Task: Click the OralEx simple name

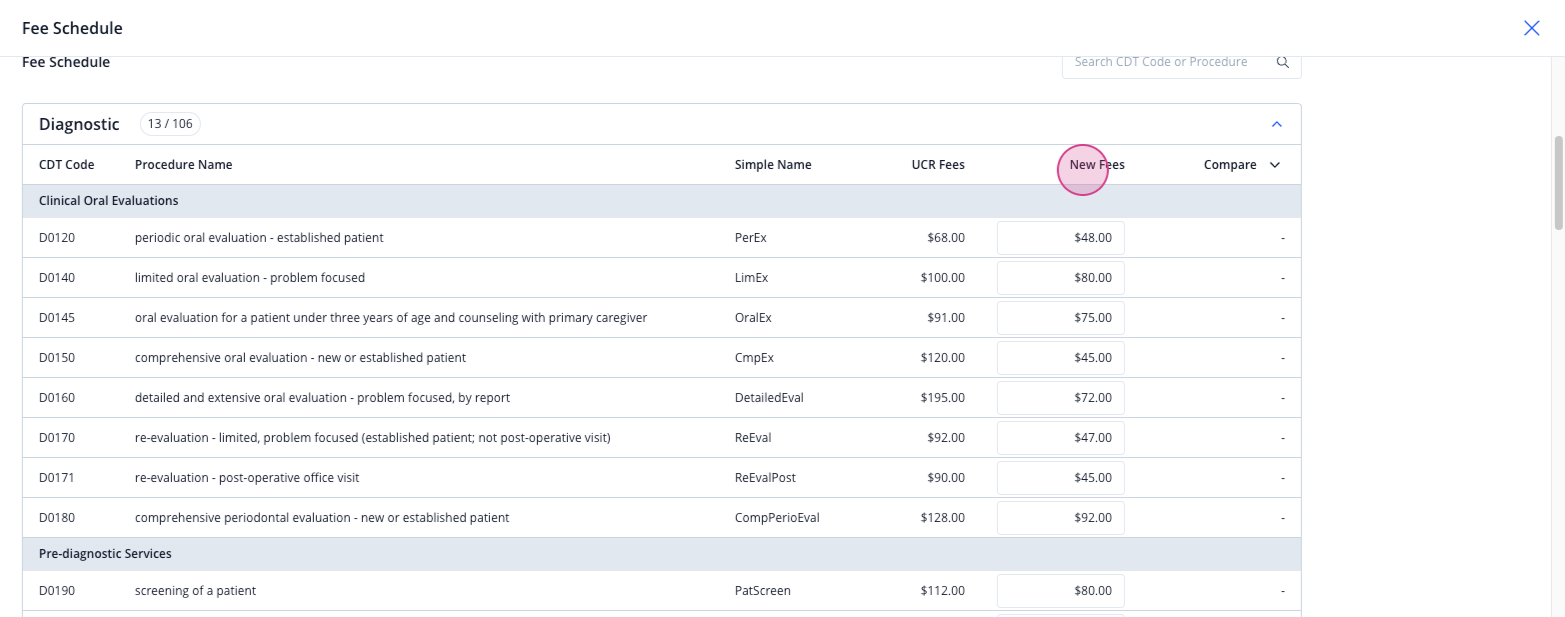Action: pyautogui.click(x=753, y=318)
